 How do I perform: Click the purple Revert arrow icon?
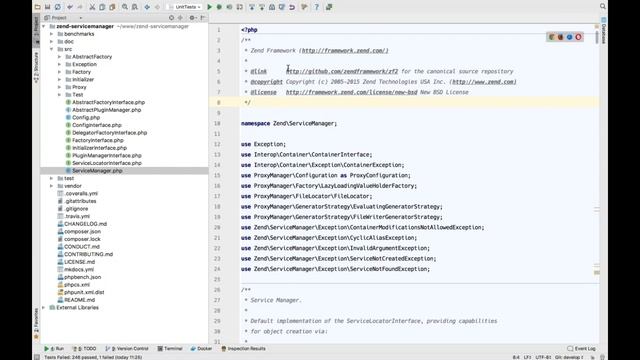[x=292, y=7]
